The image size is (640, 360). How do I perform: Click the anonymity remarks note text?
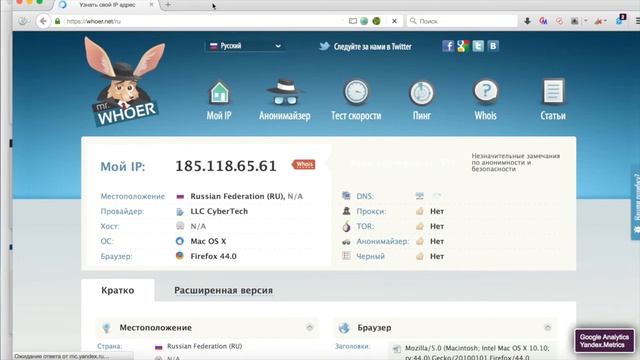click(x=516, y=162)
